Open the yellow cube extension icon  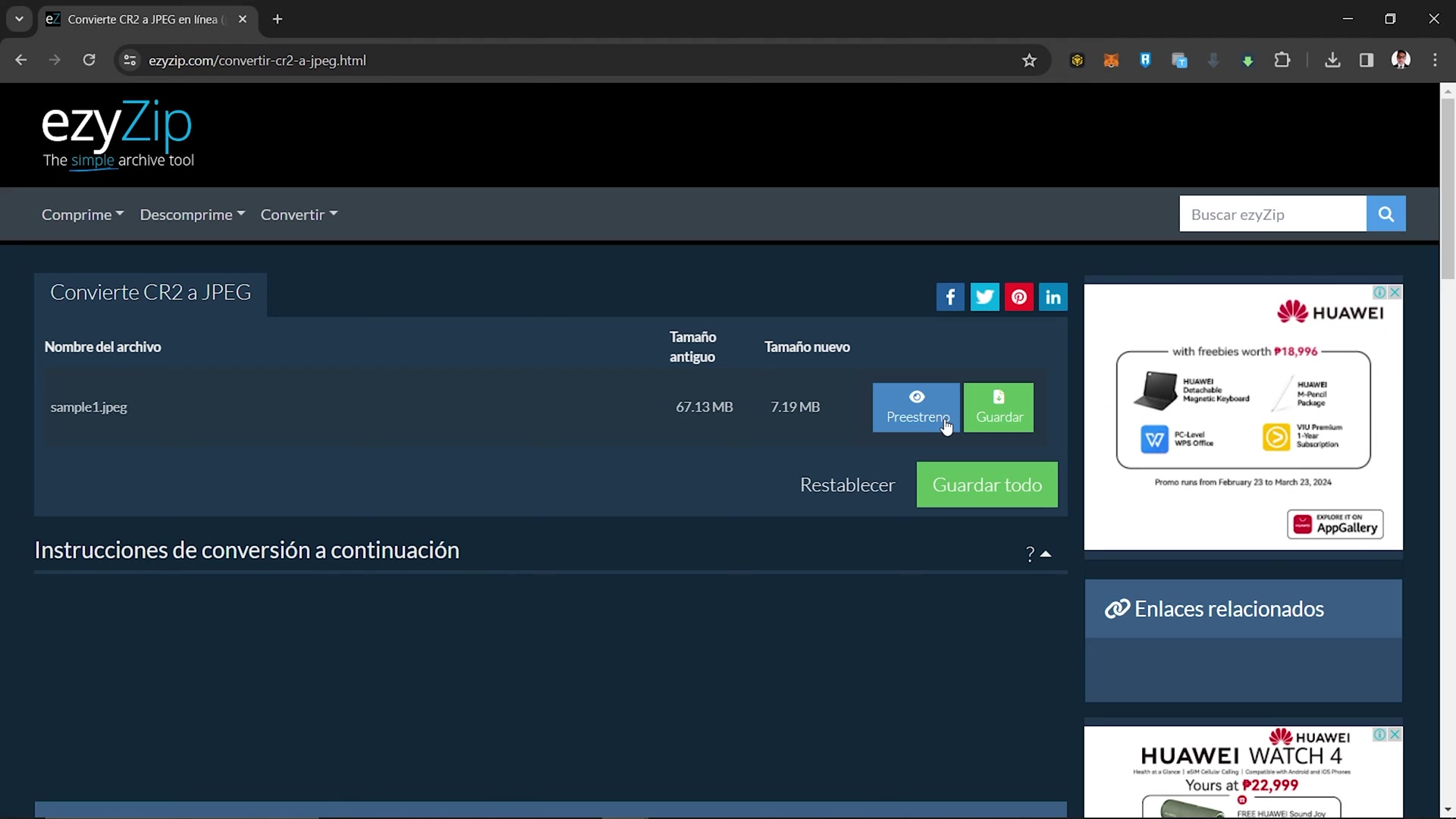pos(1077,61)
